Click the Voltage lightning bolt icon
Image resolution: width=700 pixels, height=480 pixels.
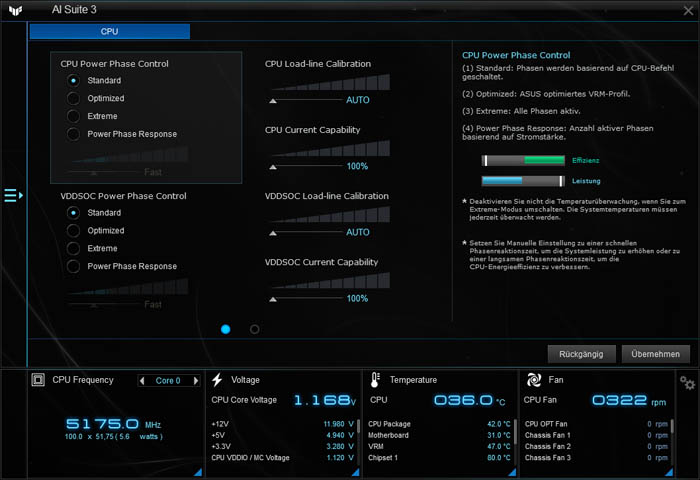tap(217, 380)
